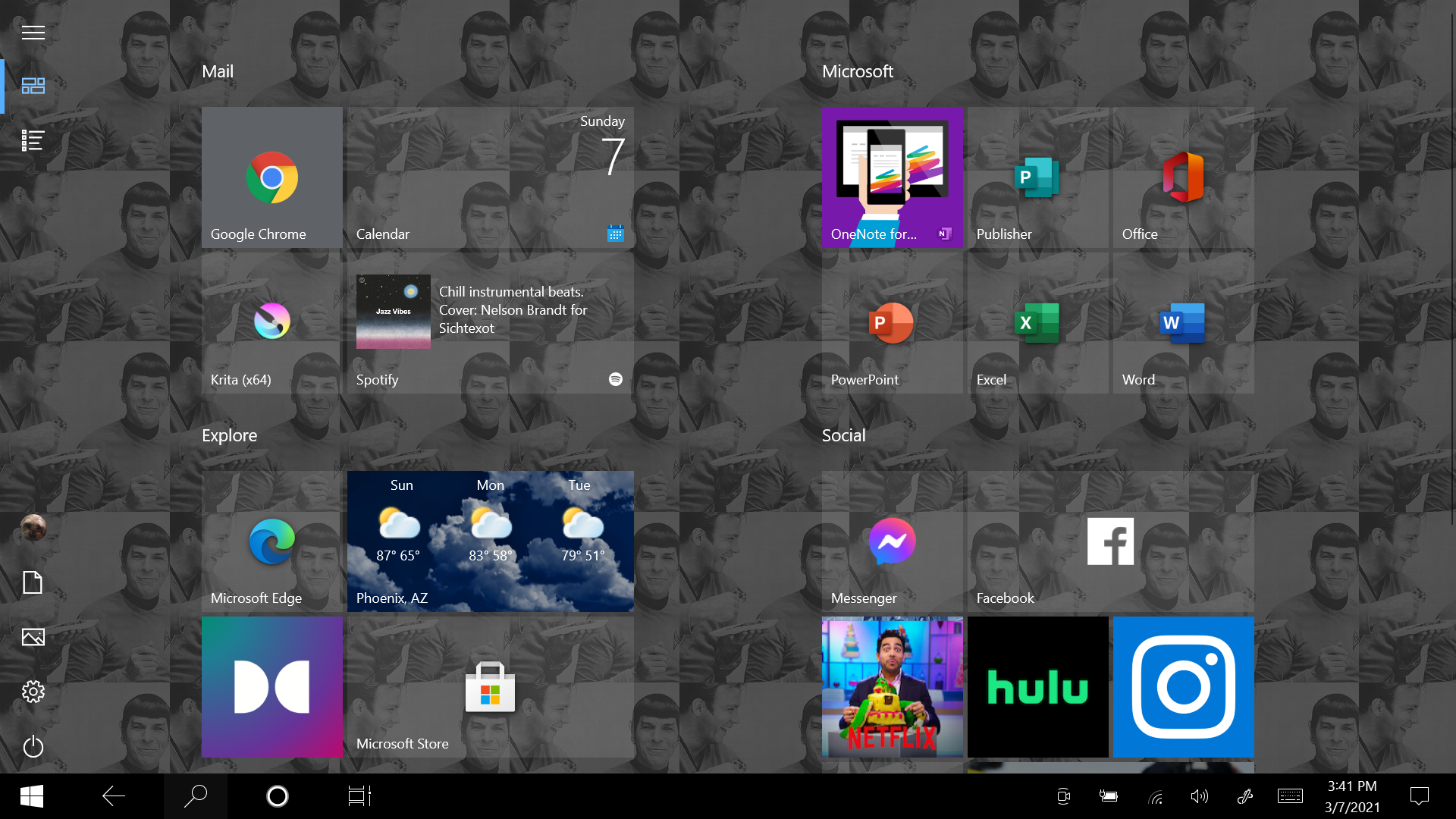Select the Social group heading

(x=843, y=435)
